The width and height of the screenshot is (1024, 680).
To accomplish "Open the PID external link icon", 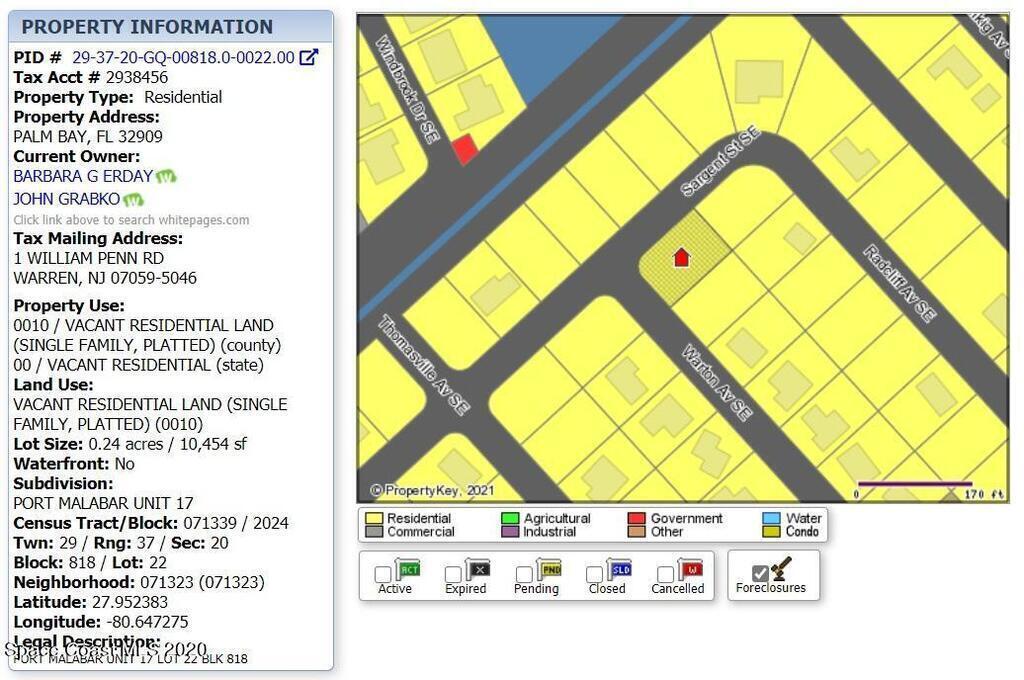I will [x=309, y=58].
